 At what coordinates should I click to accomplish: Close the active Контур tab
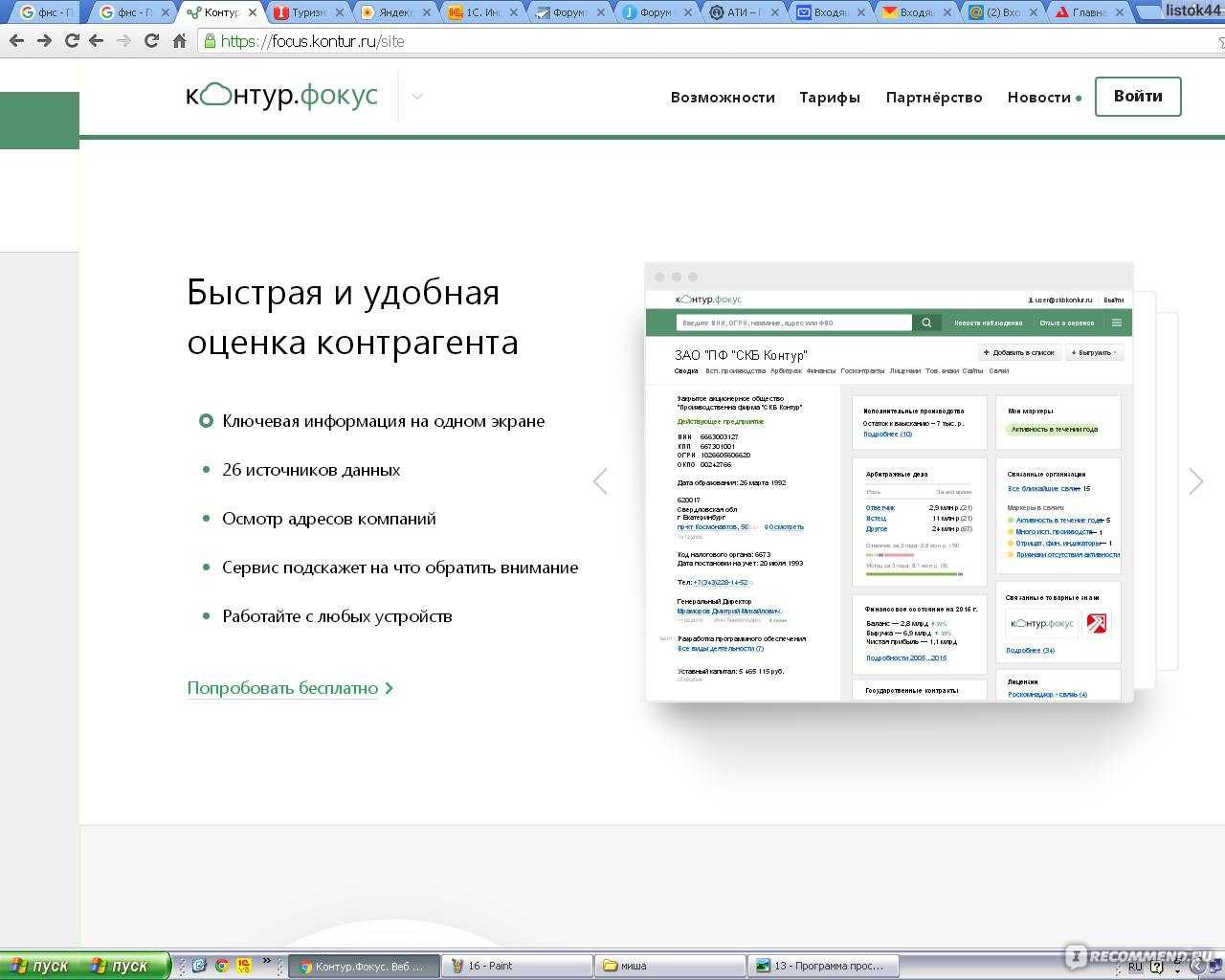[x=252, y=12]
